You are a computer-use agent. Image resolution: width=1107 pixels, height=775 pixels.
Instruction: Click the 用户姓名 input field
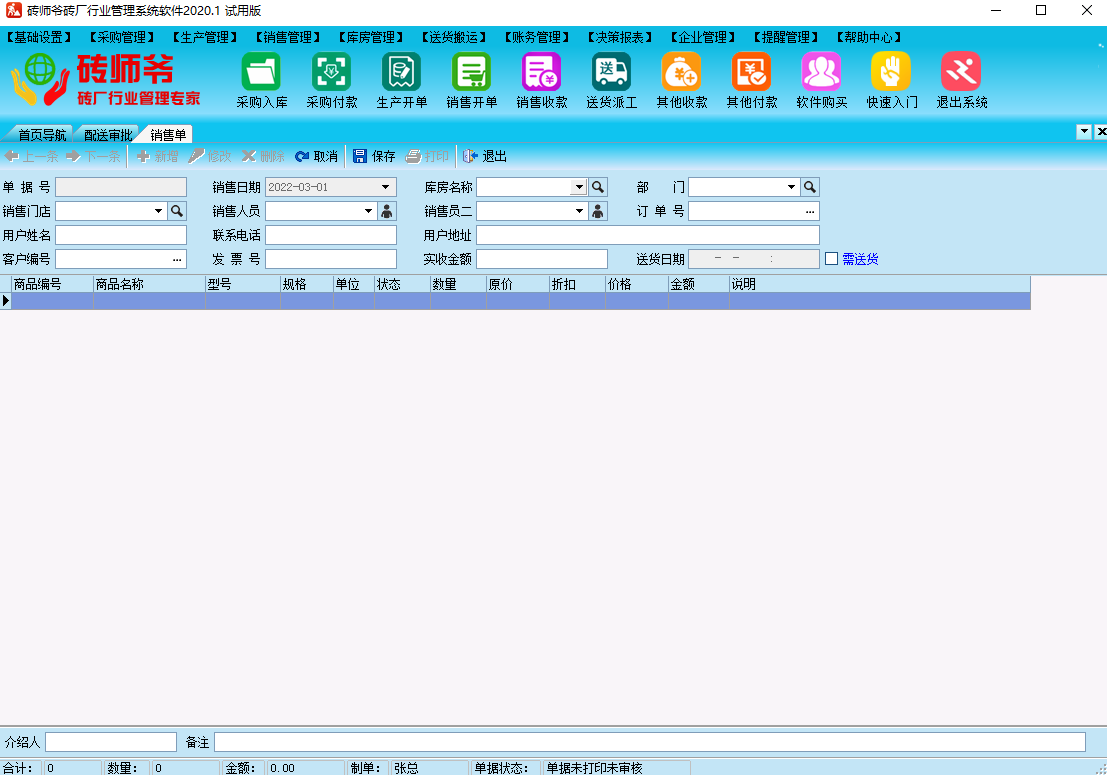(x=121, y=235)
